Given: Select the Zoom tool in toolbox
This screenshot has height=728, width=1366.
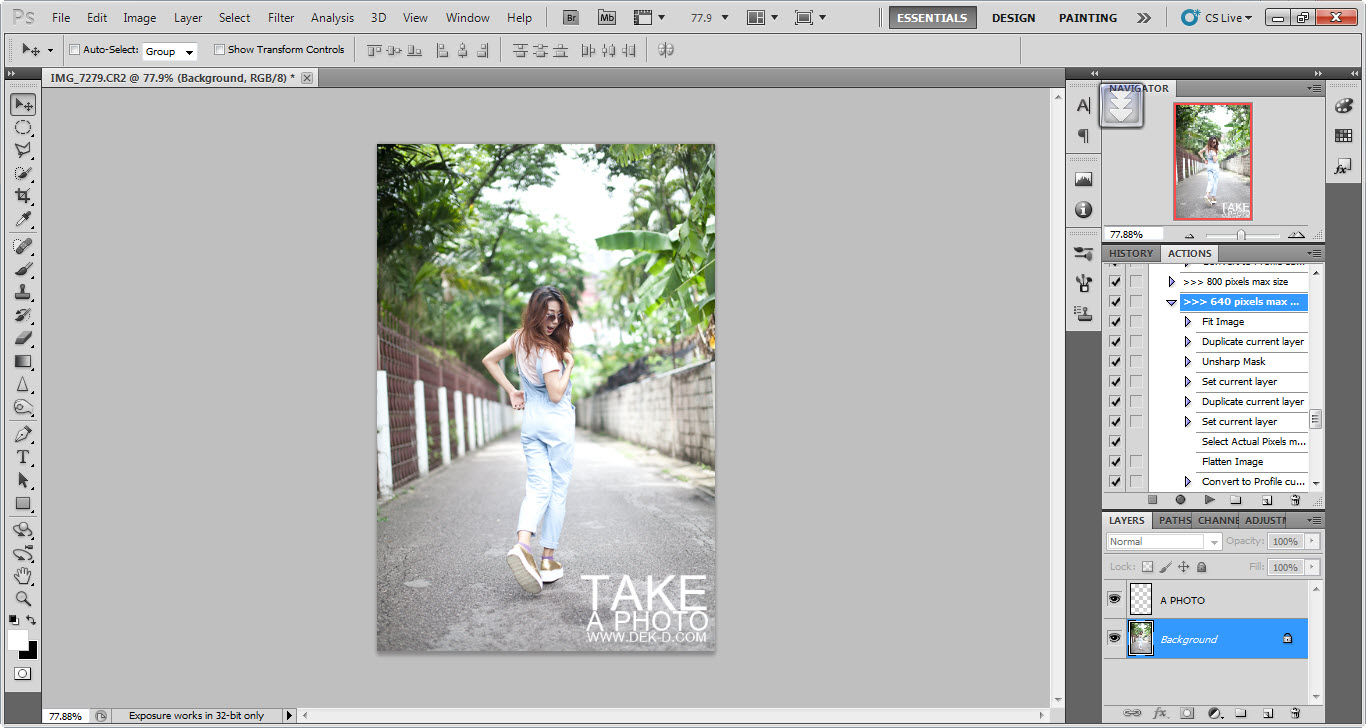Looking at the screenshot, I should 22,598.
